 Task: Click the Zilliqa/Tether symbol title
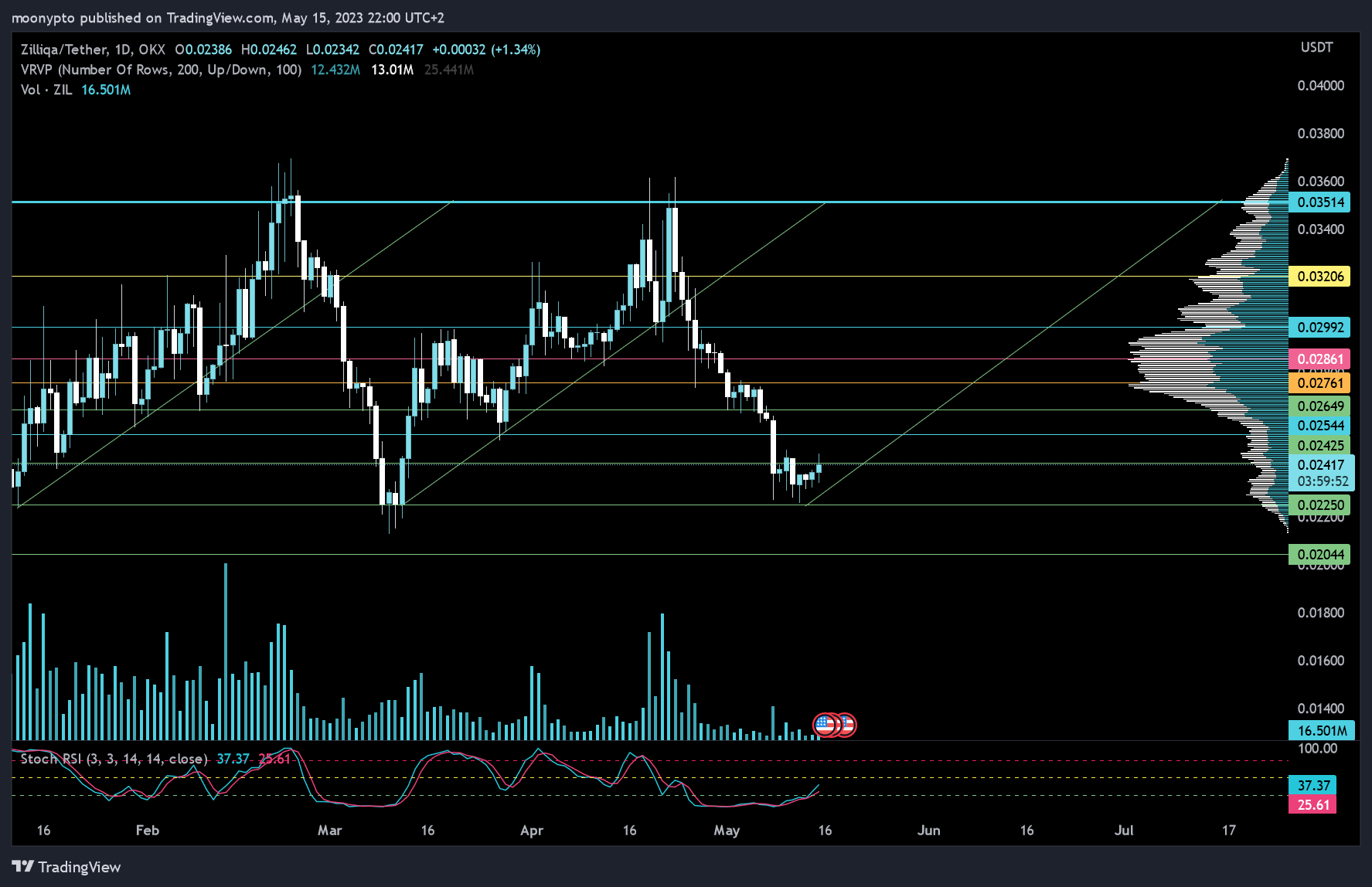93,49
